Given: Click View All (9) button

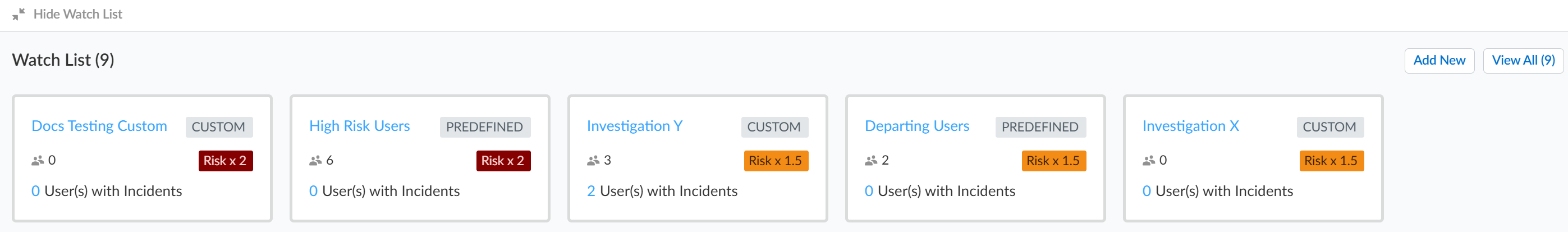Looking at the screenshot, I should pos(1523,61).
